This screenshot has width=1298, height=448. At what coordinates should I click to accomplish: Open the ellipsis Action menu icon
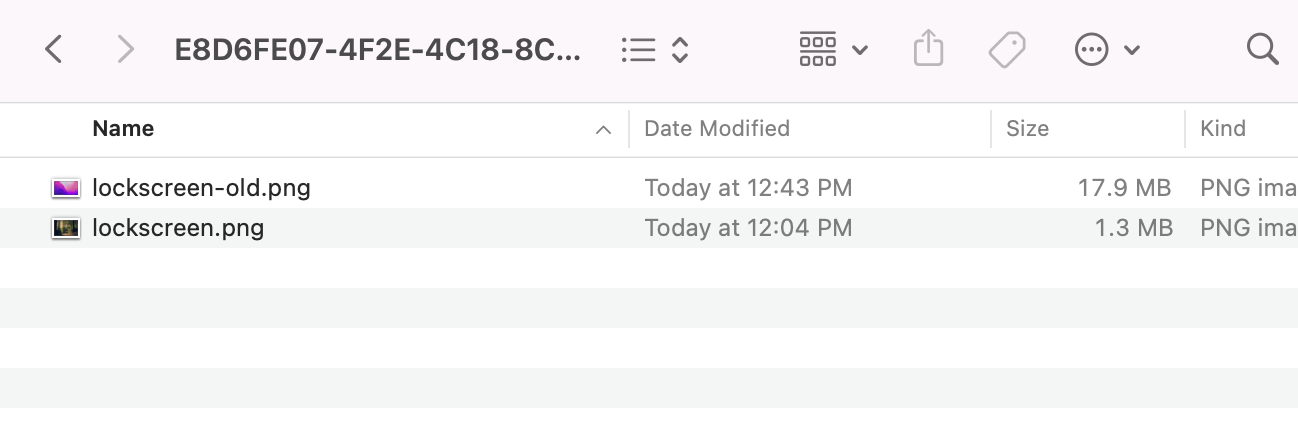(x=1092, y=49)
